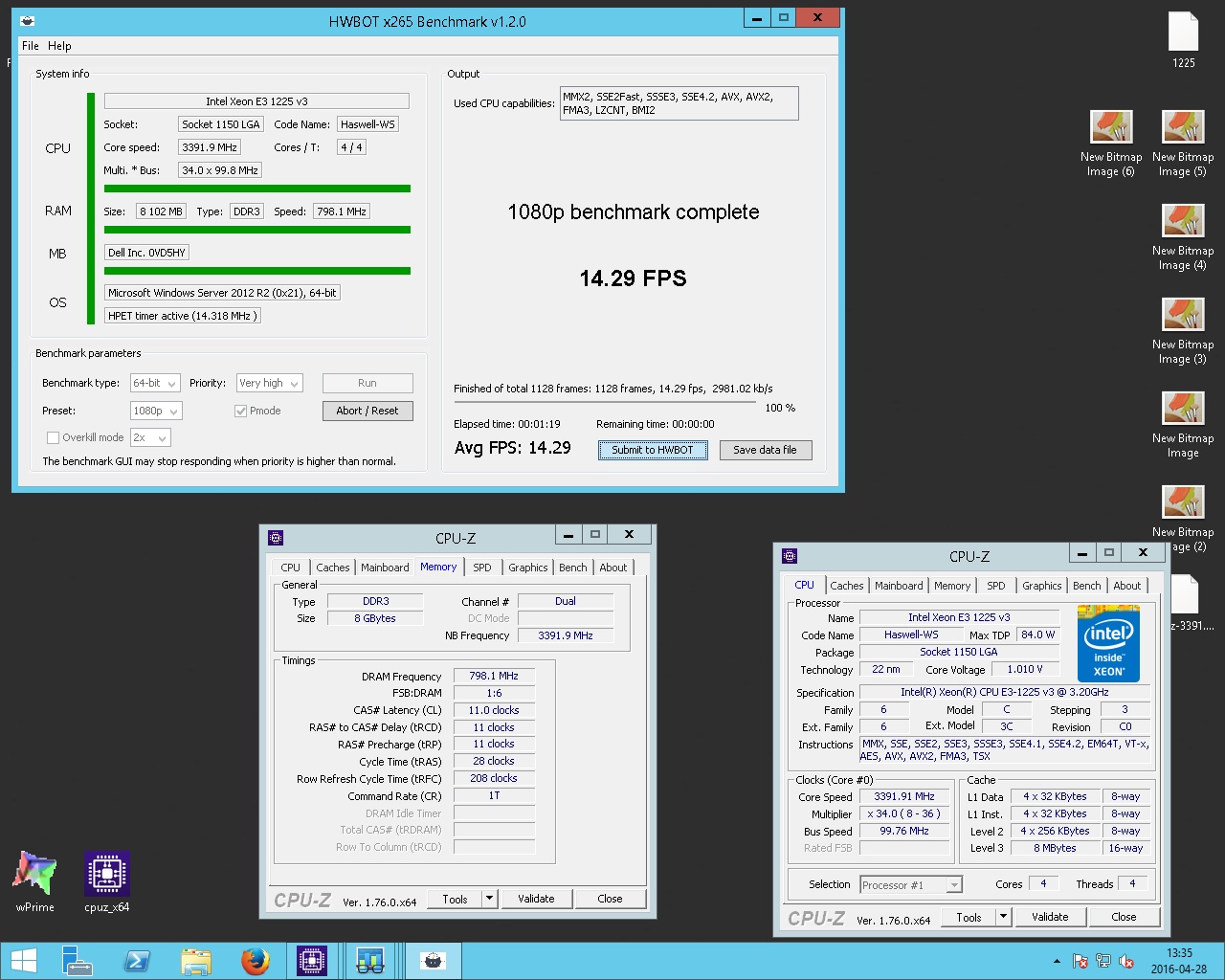Image resolution: width=1225 pixels, height=980 pixels.
Task: Open Mainboard tab in CPU-Z CPU window
Action: (899, 586)
